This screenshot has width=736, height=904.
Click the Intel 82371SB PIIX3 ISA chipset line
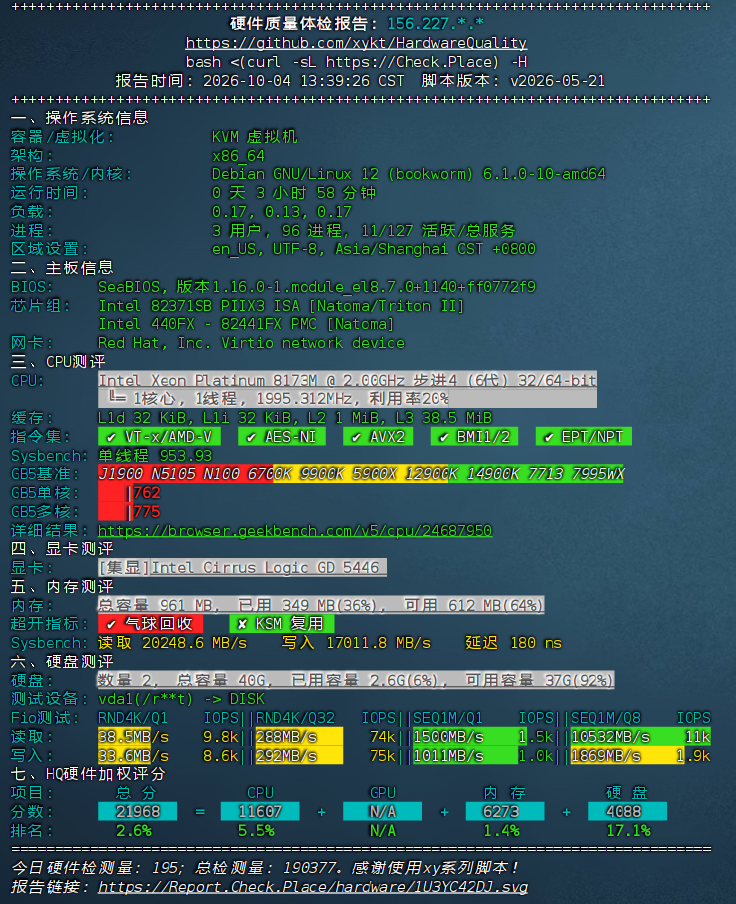pyautogui.click(x=281, y=306)
